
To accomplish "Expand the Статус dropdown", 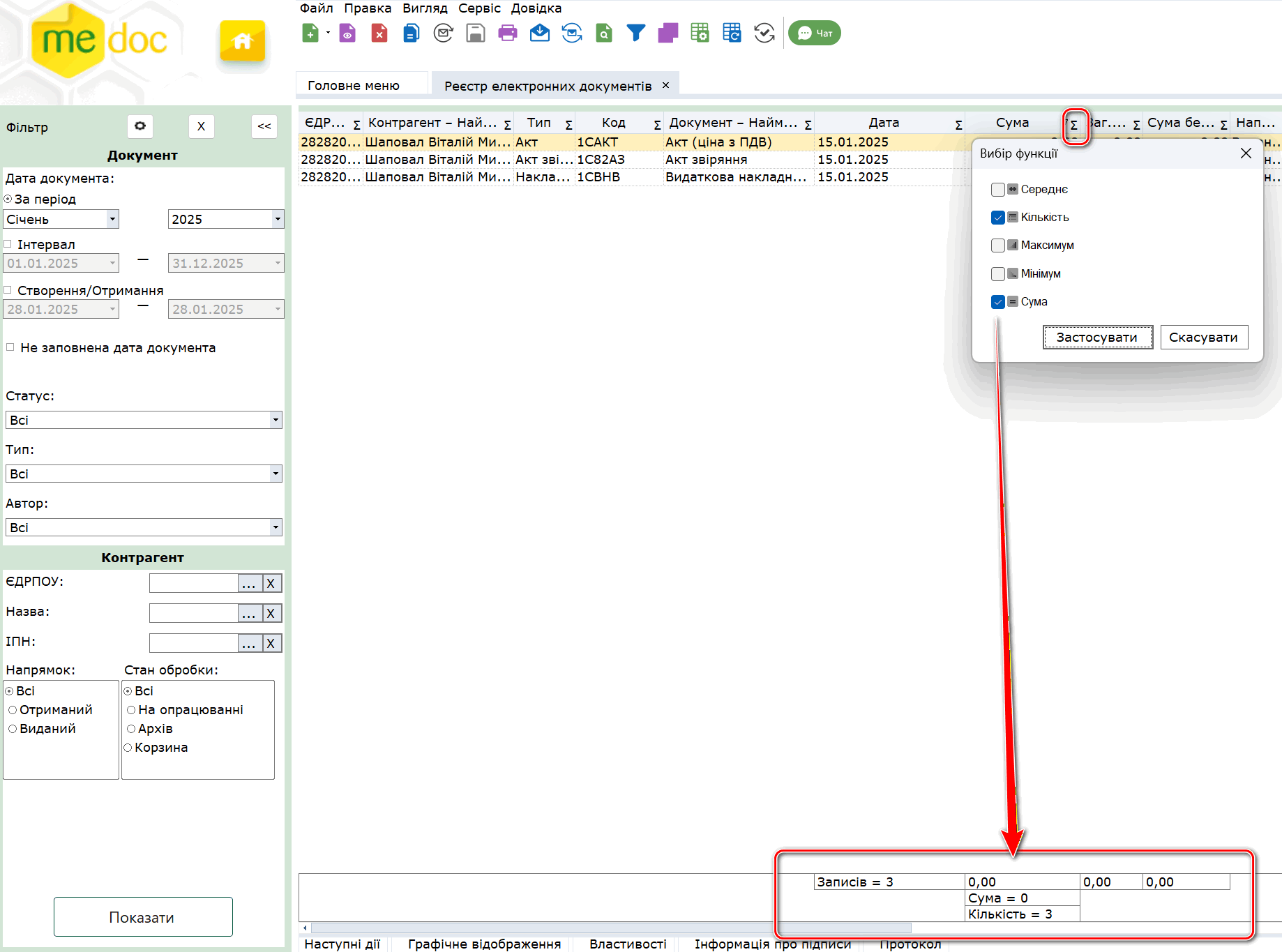I will click(x=276, y=420).
